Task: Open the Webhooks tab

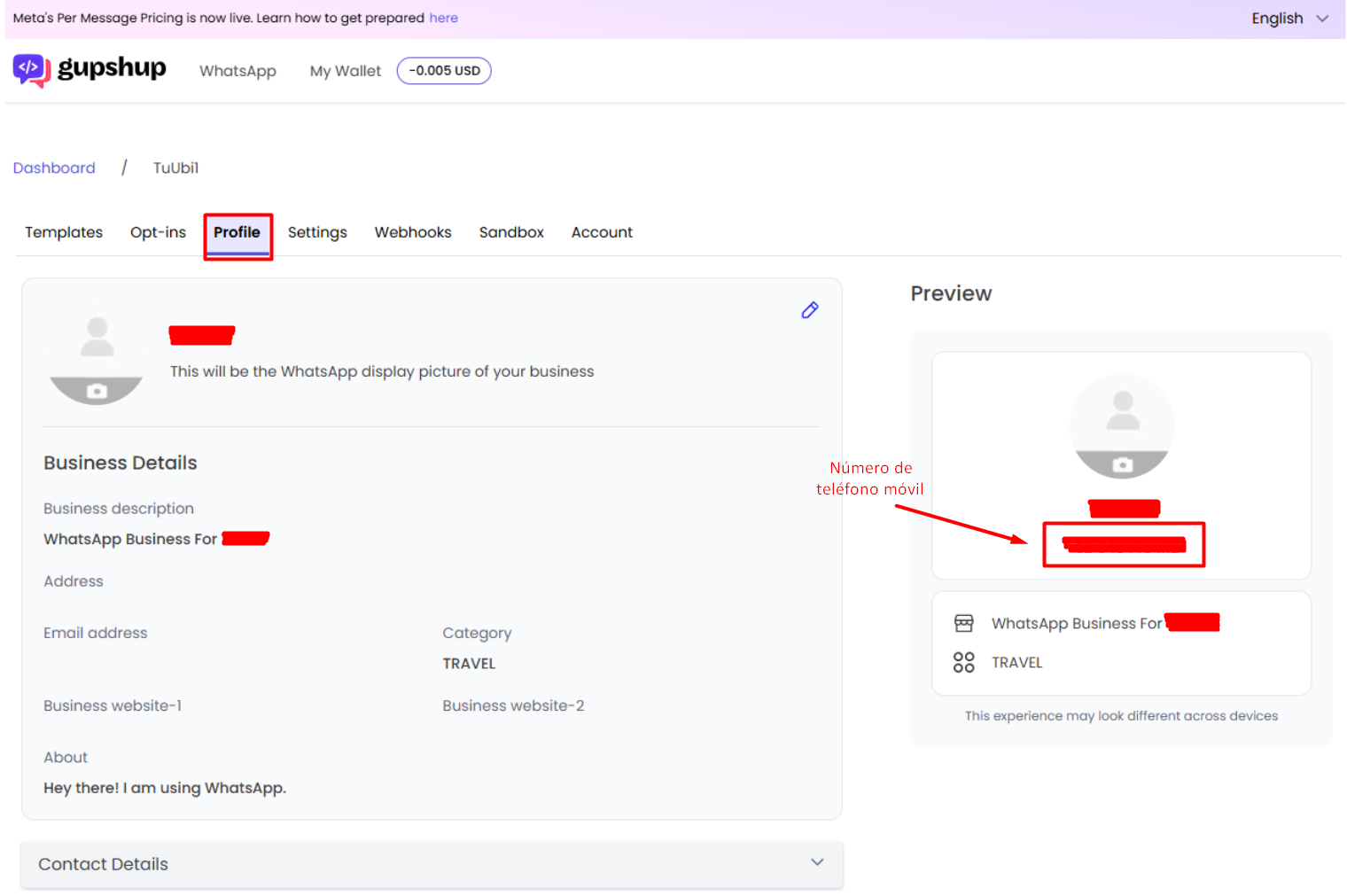Action: [x=413, y=232]
